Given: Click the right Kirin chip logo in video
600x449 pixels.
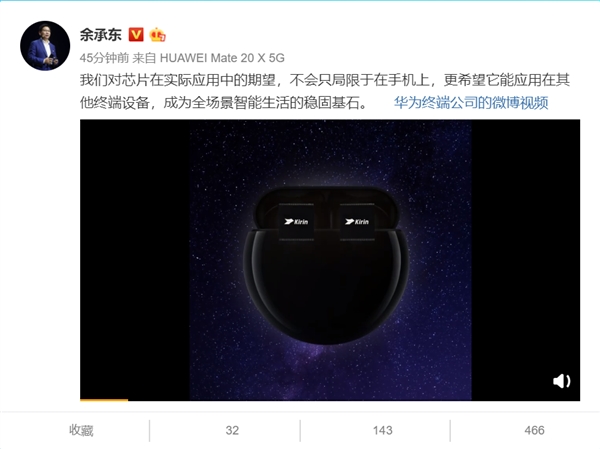Looking at the screenshot, I should click(357, 222).
